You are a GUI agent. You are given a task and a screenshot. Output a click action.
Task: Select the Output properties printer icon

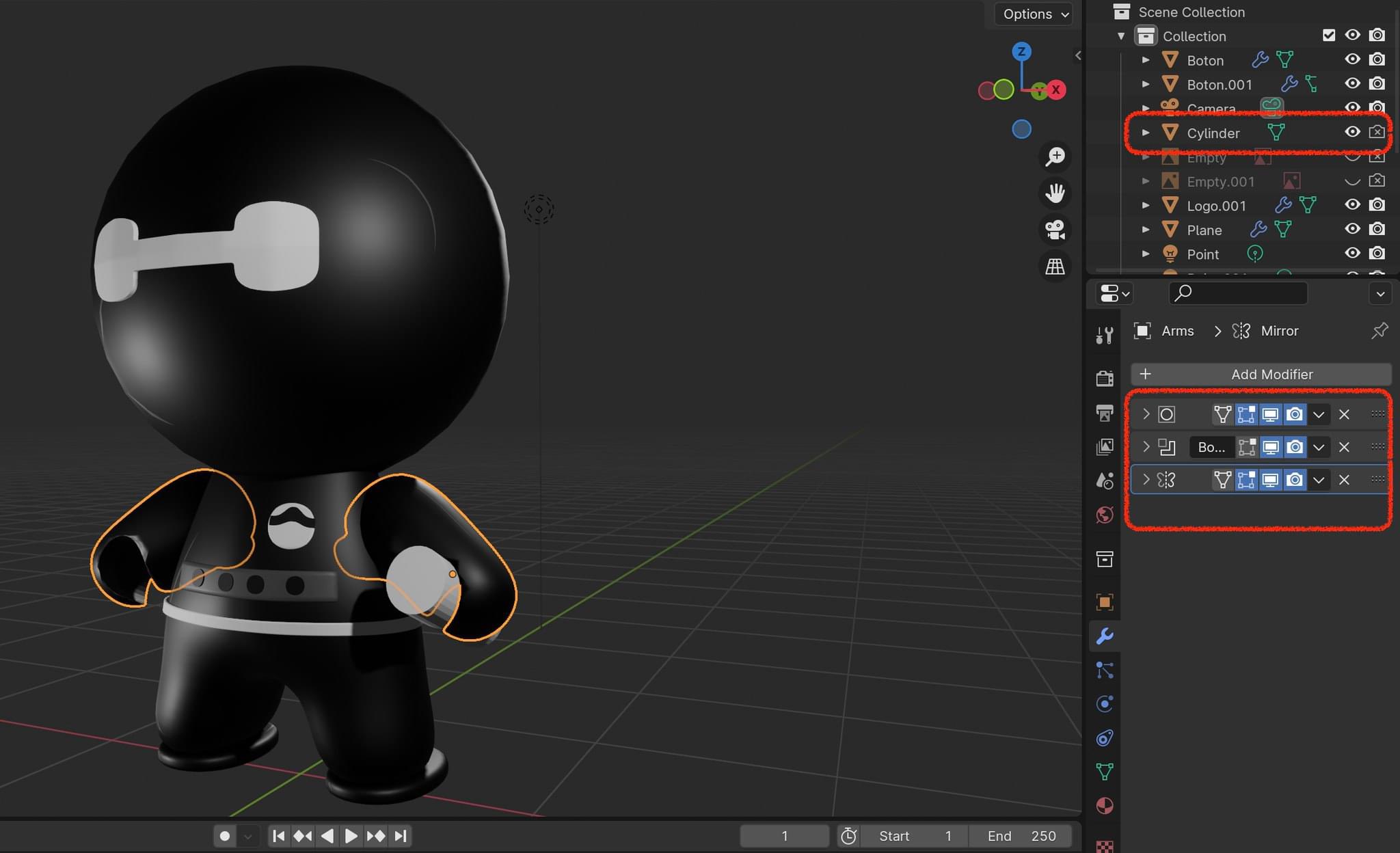pos(1105,414)
